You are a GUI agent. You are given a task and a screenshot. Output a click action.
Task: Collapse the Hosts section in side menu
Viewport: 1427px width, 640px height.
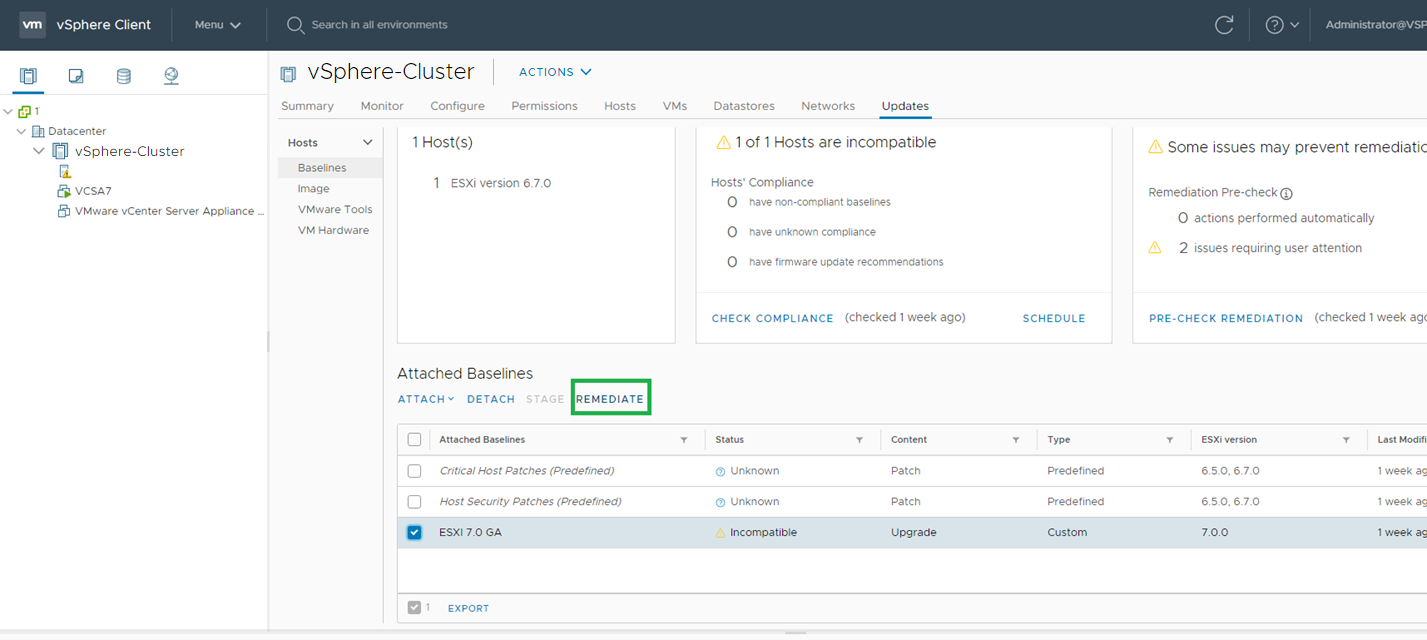(367, 143)
